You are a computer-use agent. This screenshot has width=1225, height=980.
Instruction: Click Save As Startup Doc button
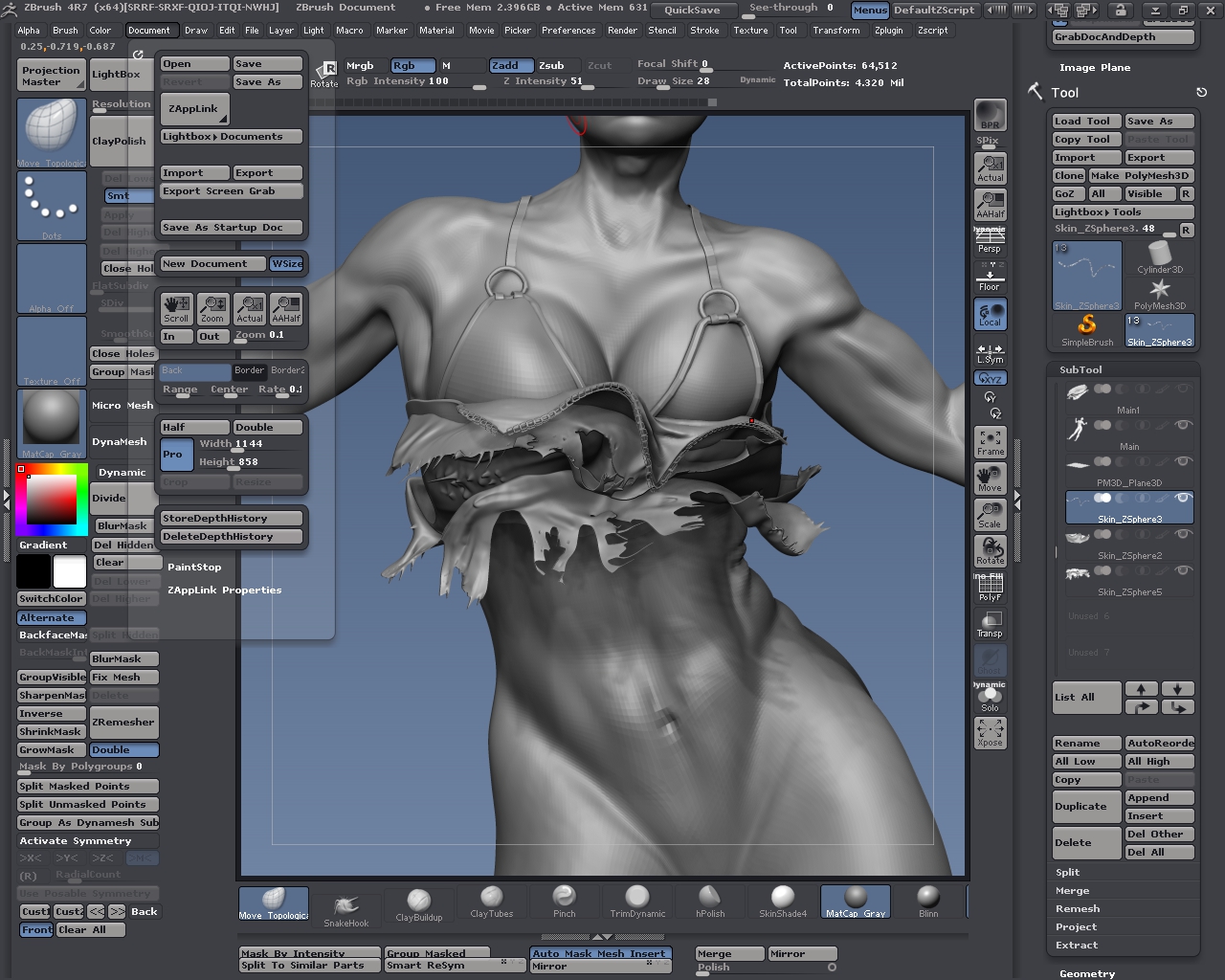point(232,227)
